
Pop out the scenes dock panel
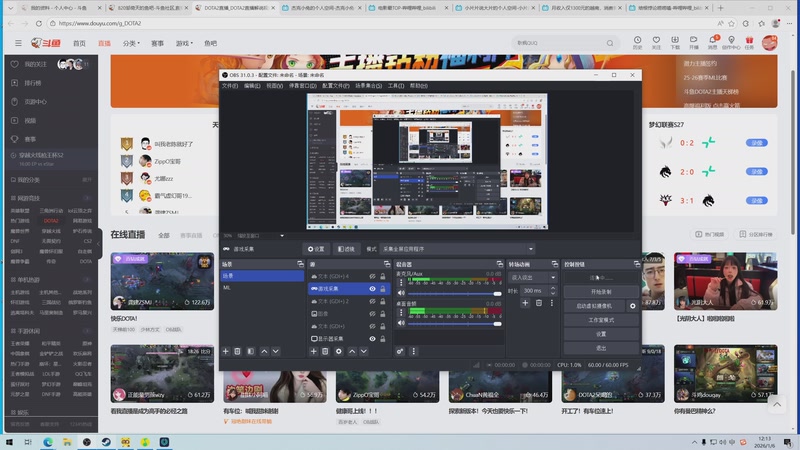[x=300, y=264]
